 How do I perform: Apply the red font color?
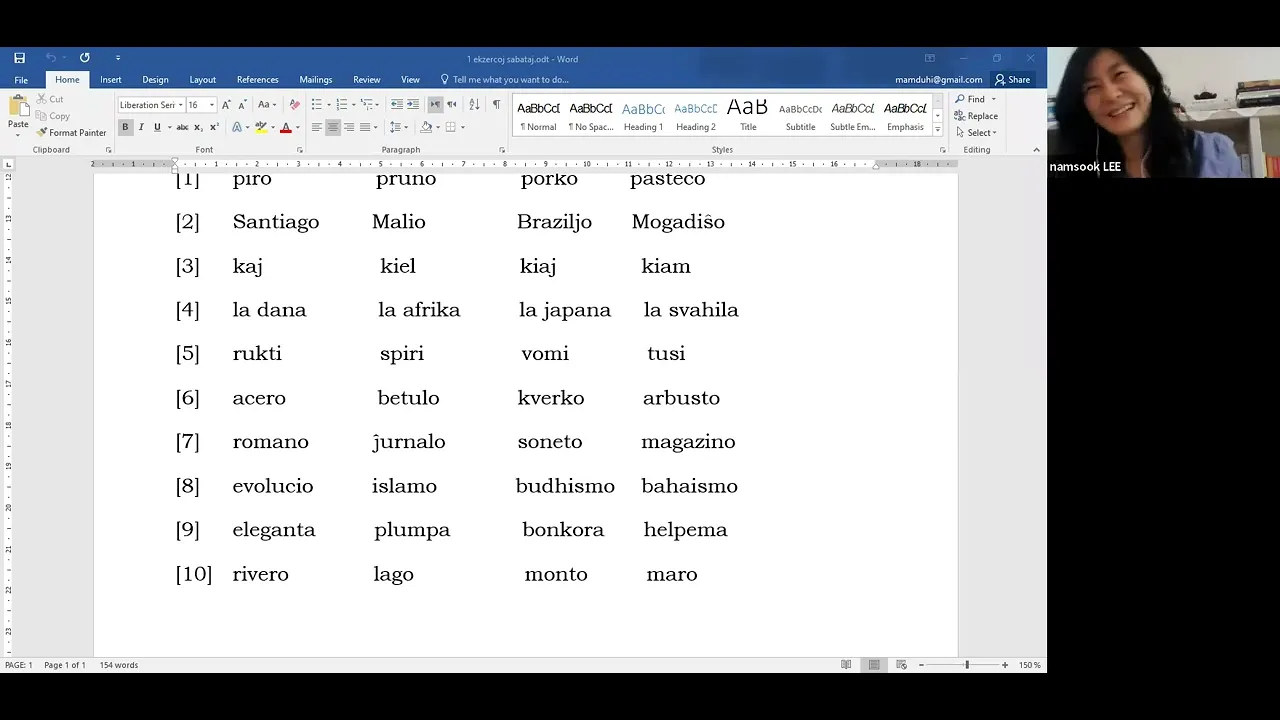coord(285,127)
